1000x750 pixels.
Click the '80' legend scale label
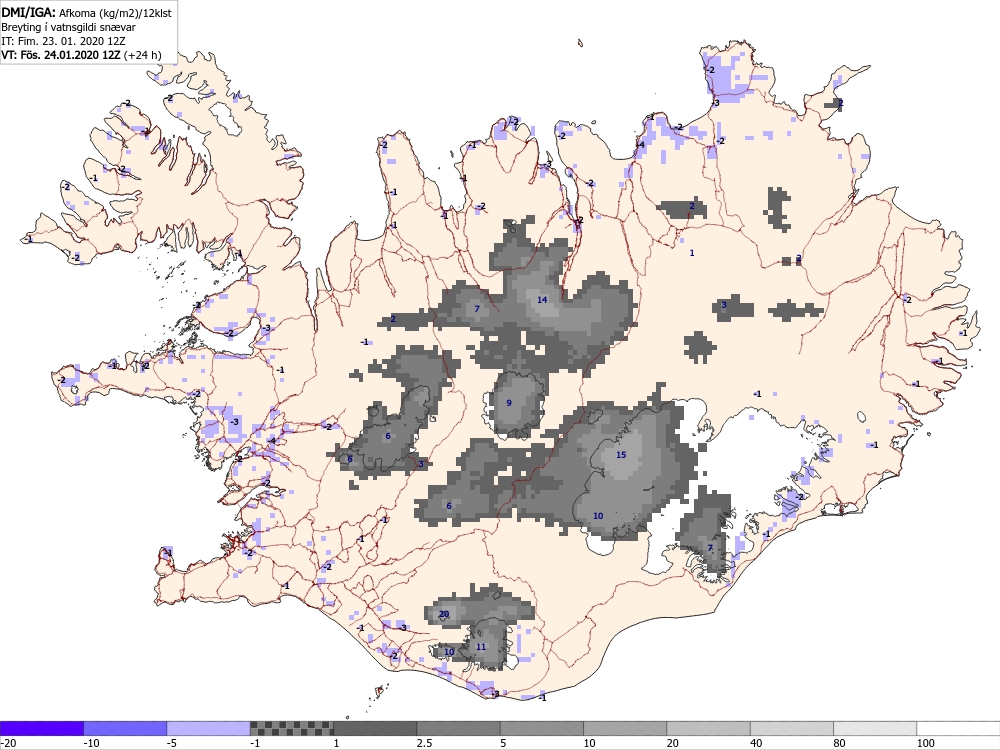(841, 743)
